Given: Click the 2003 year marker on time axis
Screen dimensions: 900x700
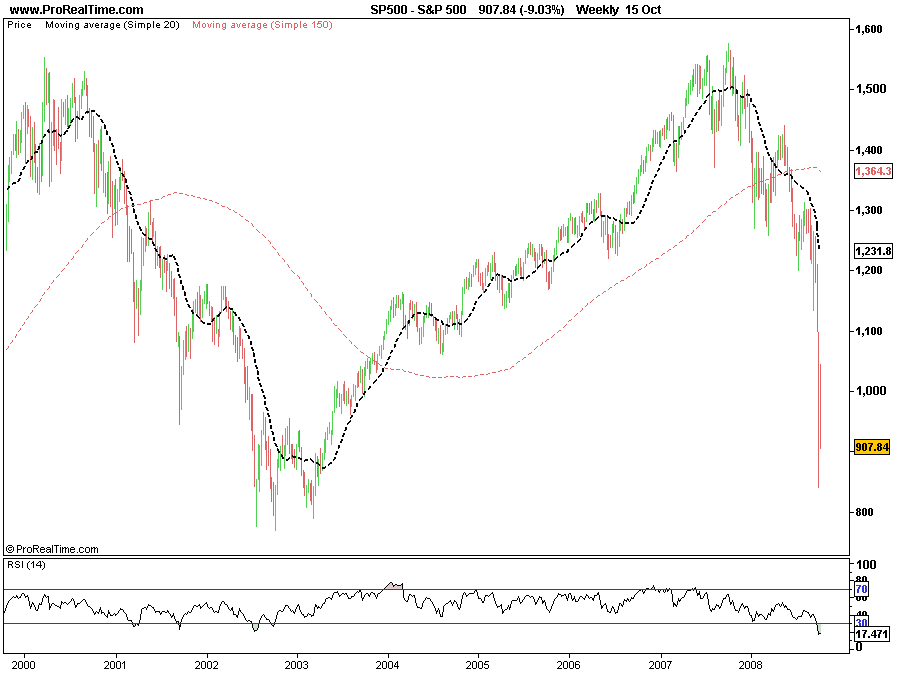Looking at the screenshot, I should (297, 665).
